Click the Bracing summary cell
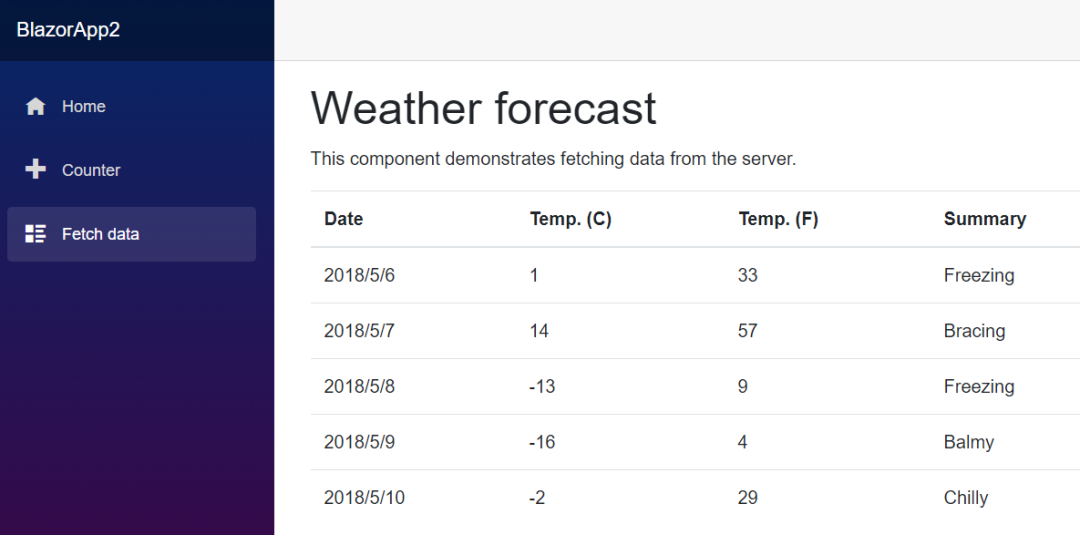Screen dimensions: 1080x535 pyautogui.click(x=975, y=331)
